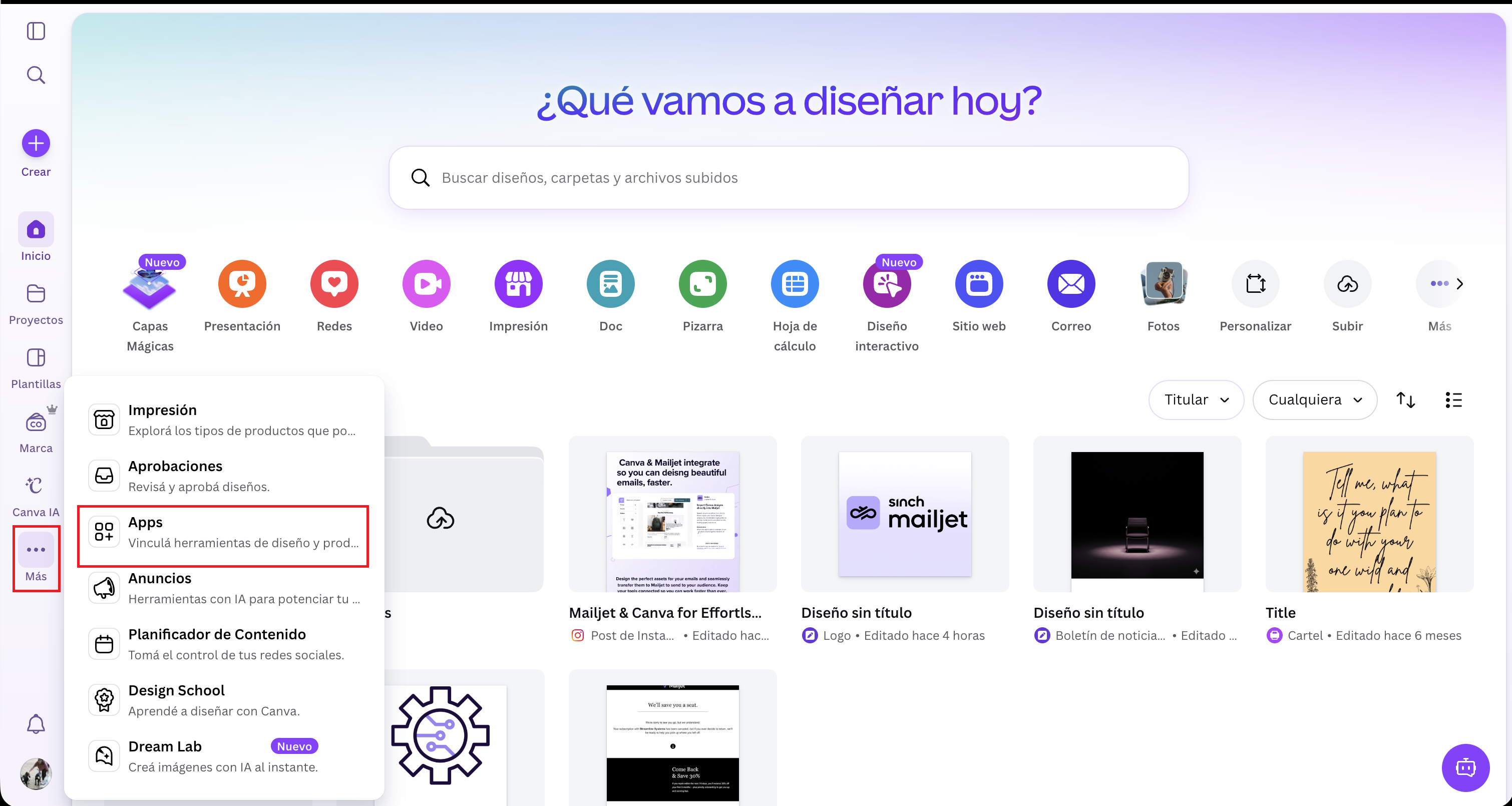Screen dimensions: 1512x806
Task: Click Personalizar custom size icon
Action: 1256,284
